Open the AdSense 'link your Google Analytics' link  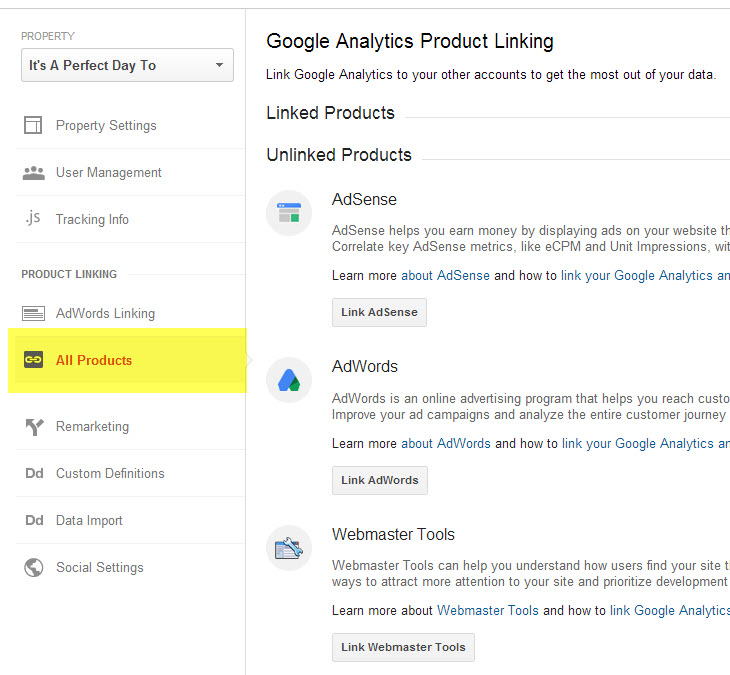coord(645,276)
